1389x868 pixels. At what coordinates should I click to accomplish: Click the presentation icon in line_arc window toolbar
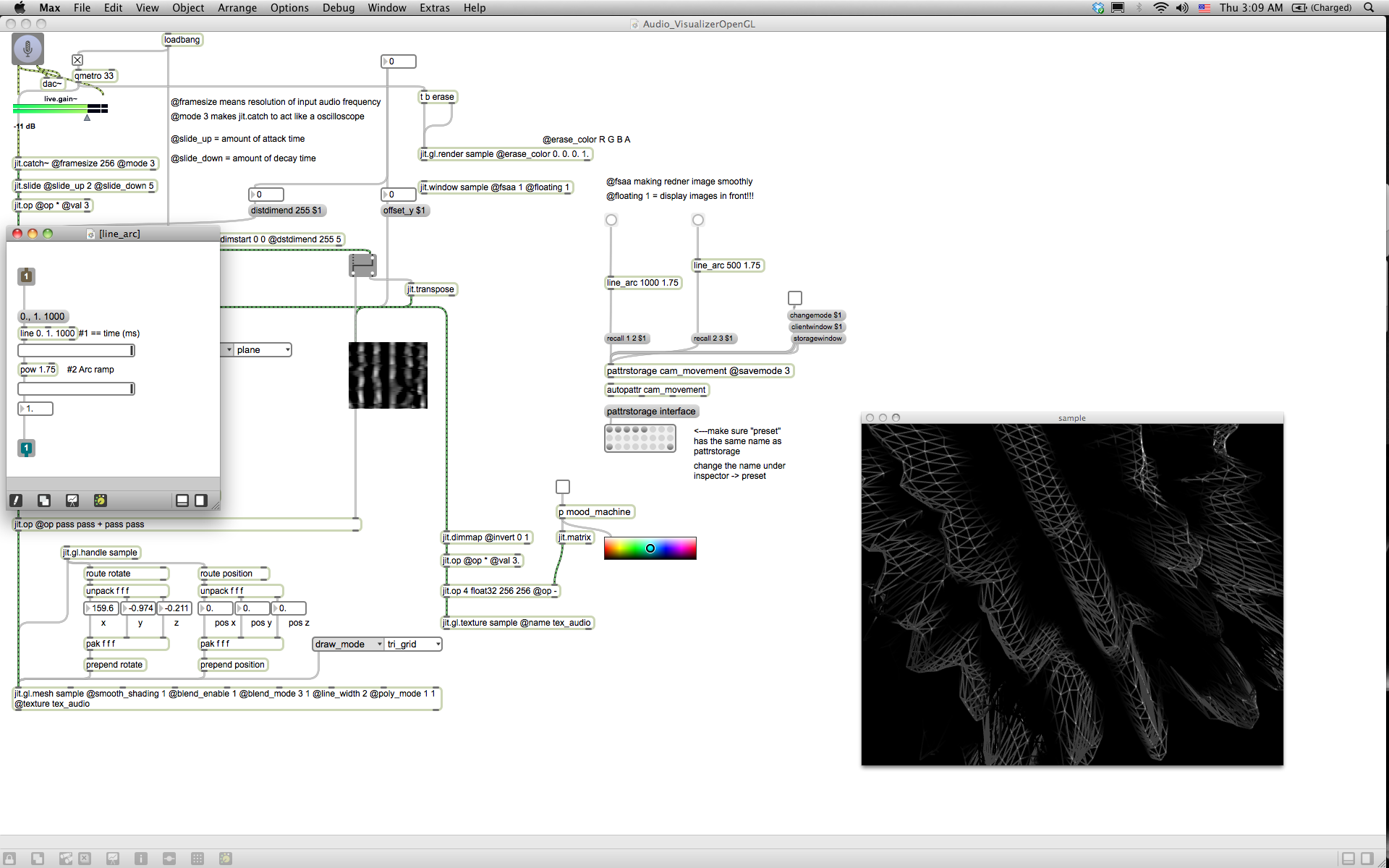pyautogui.click(x=72, y=501)
